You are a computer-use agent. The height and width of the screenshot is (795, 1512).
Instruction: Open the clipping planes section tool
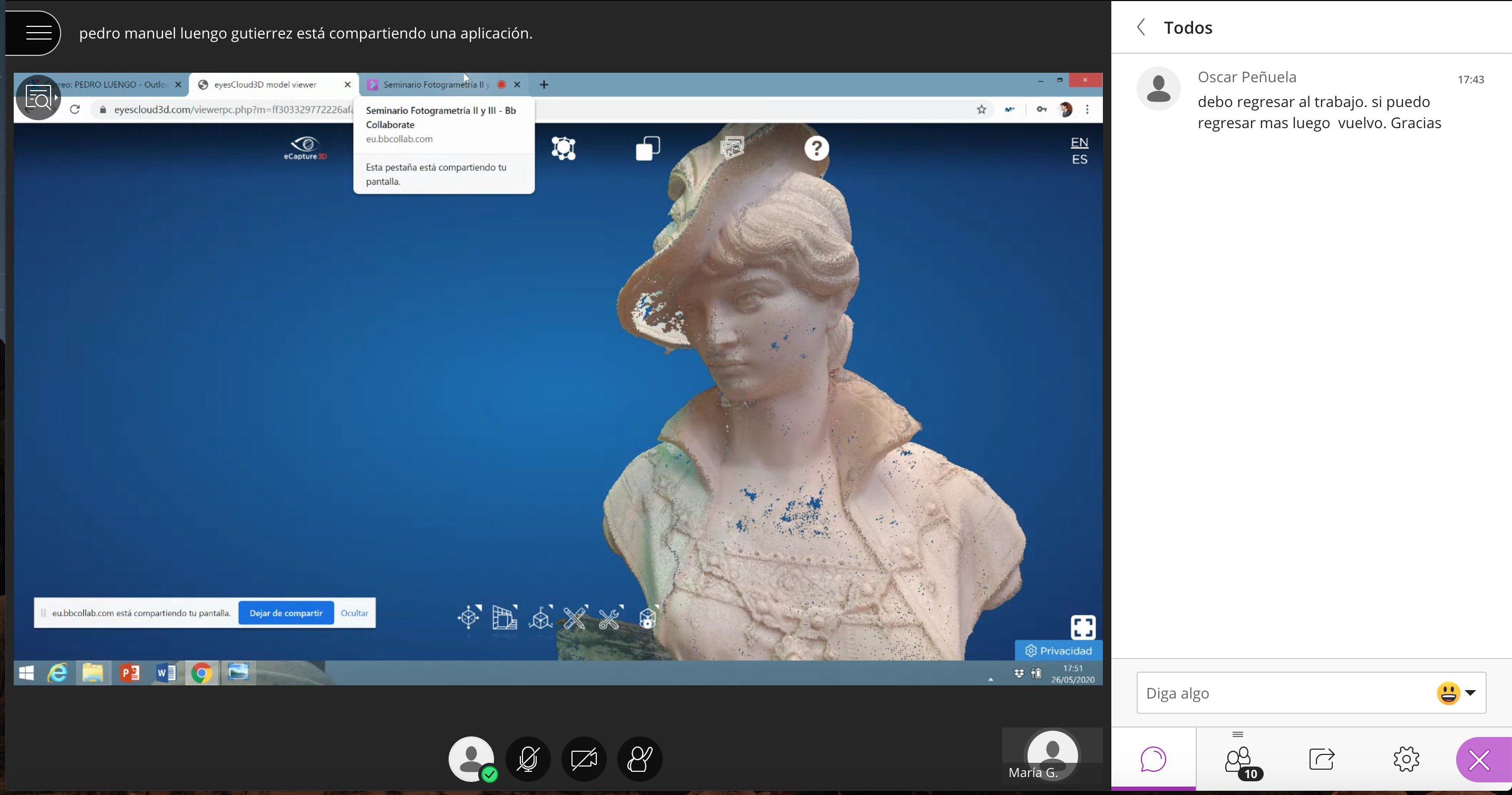tap(505, 618)
